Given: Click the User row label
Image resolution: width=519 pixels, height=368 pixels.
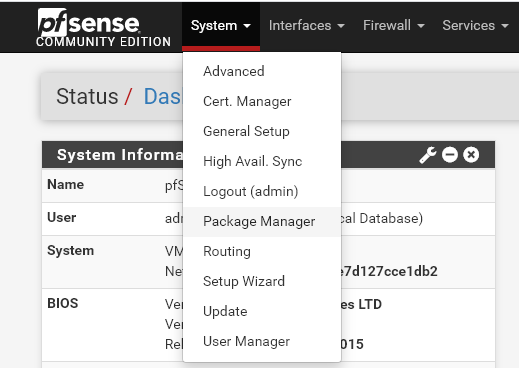Looking at the screenshot, I should point(62,217).
